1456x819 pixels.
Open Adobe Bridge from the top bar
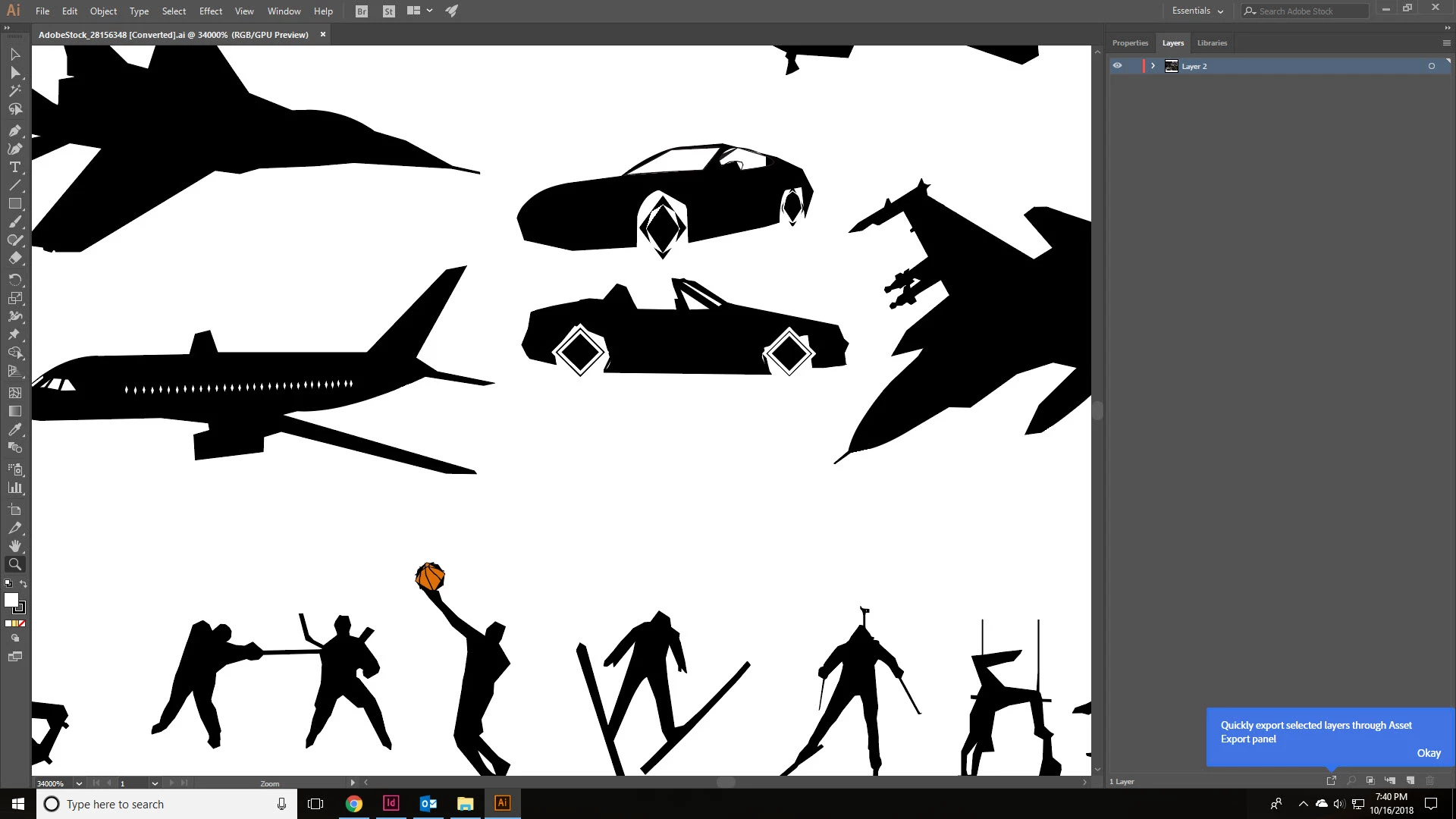click(x=362, y=11)
